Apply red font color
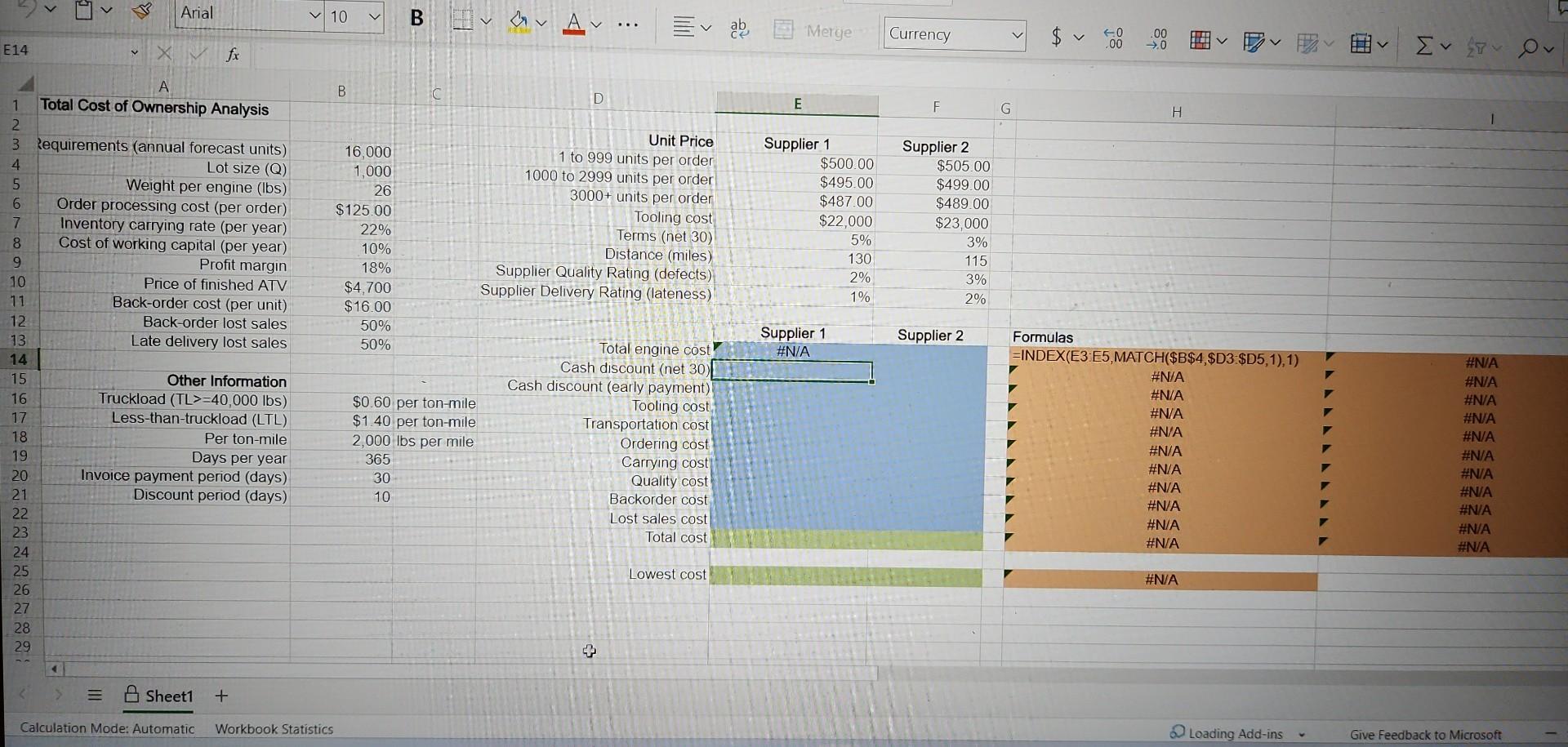 click(574, 24)
